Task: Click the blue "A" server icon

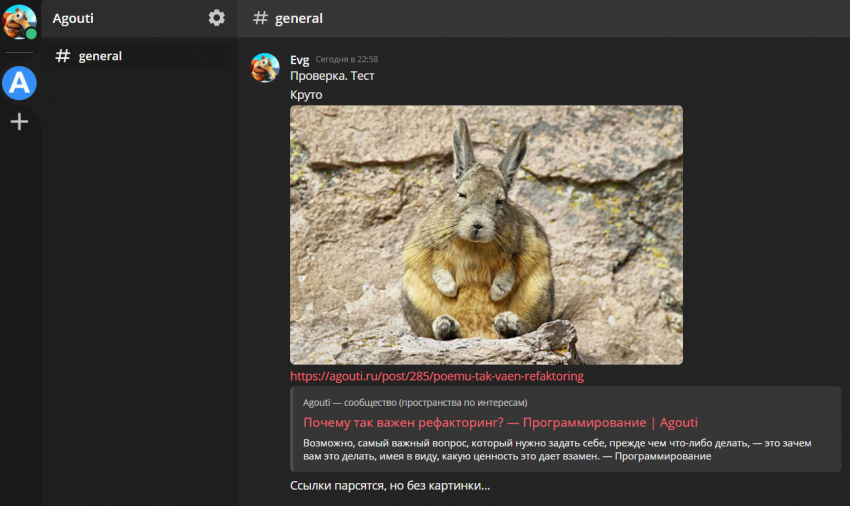Action: pos(19,83)
